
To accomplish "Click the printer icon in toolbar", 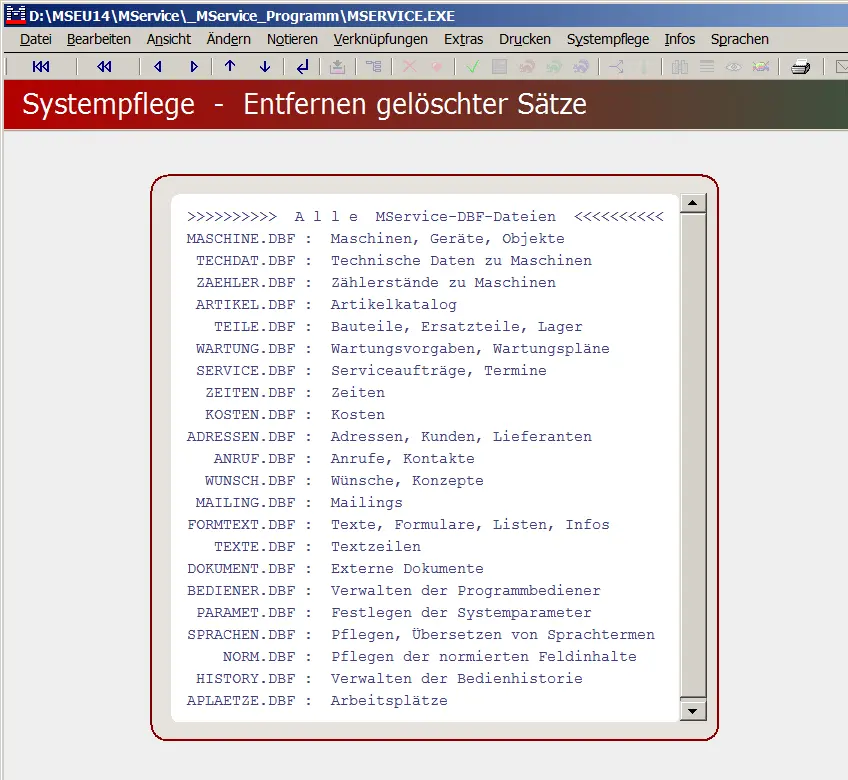I will pos(800,67).
